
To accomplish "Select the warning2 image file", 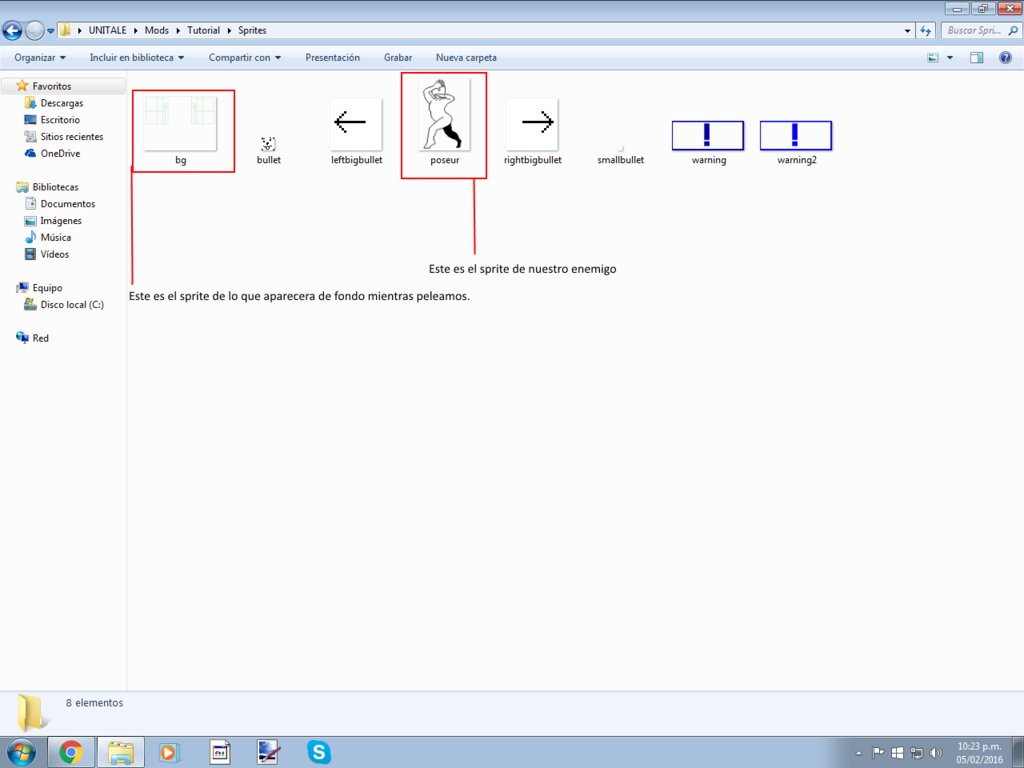I will [x=796, y=142].
